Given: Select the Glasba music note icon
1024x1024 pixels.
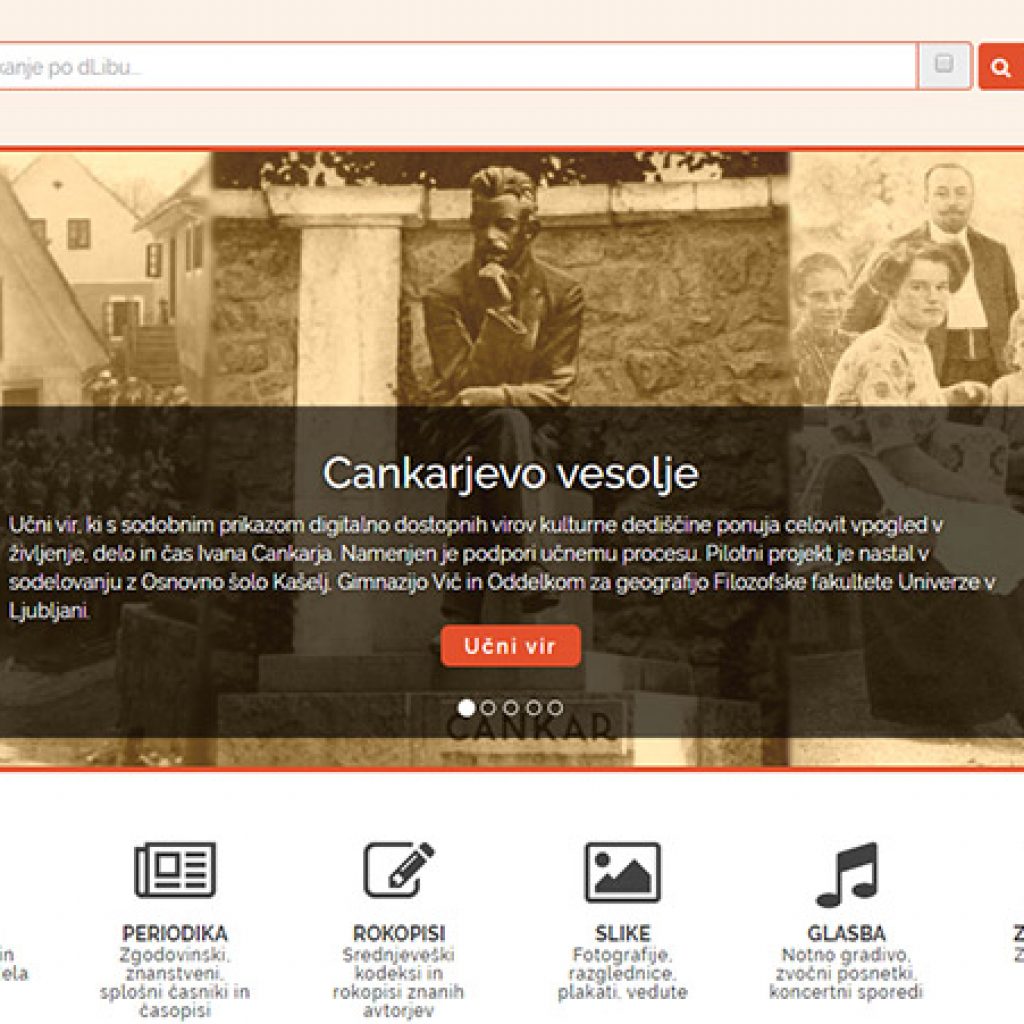Looking at the screenshot, I should coord(846,874).
